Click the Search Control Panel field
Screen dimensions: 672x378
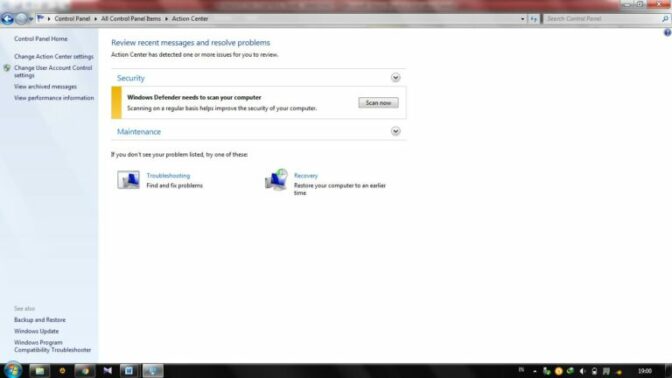[603, 19]
